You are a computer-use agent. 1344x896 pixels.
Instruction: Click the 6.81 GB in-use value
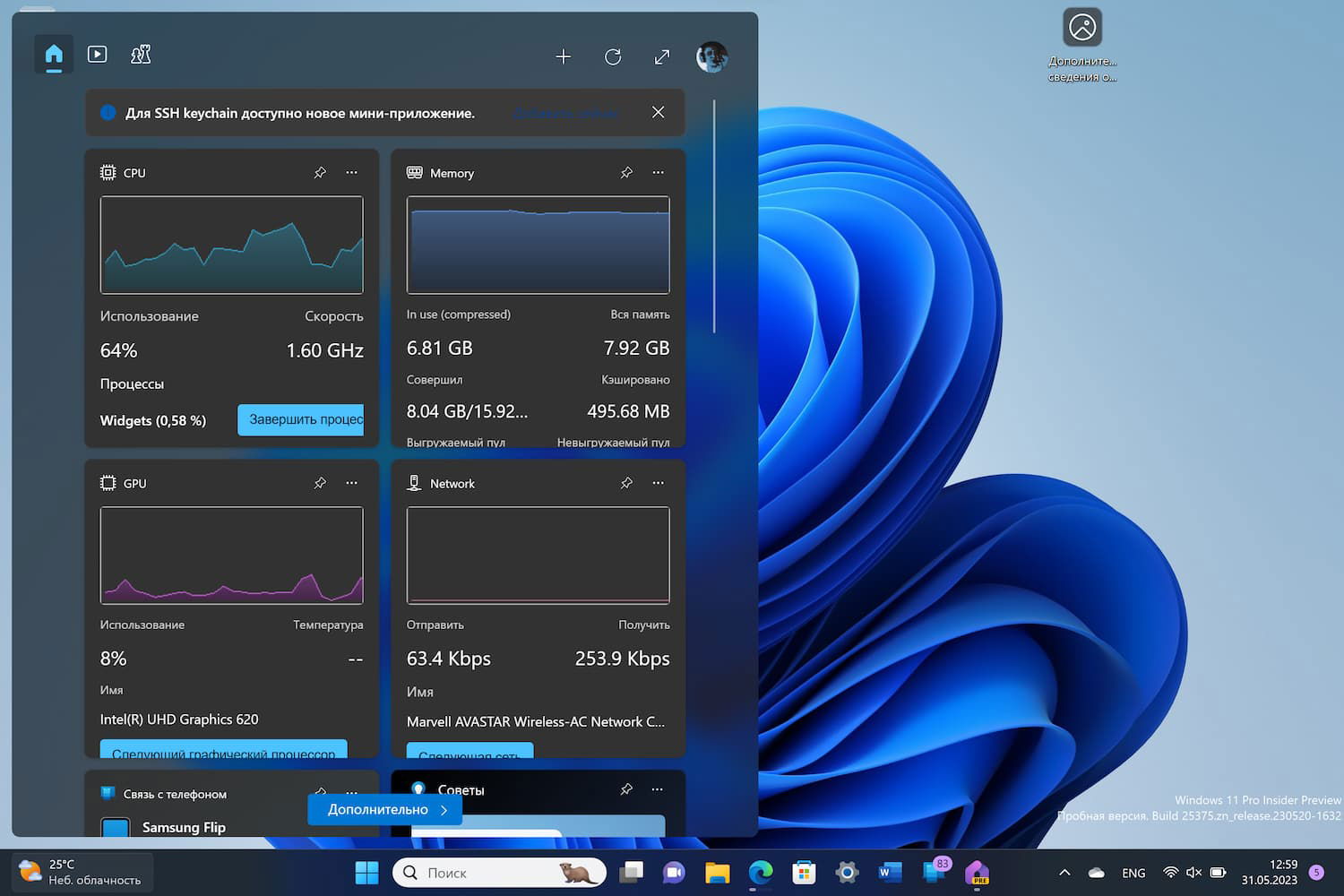tap(440, 348)
